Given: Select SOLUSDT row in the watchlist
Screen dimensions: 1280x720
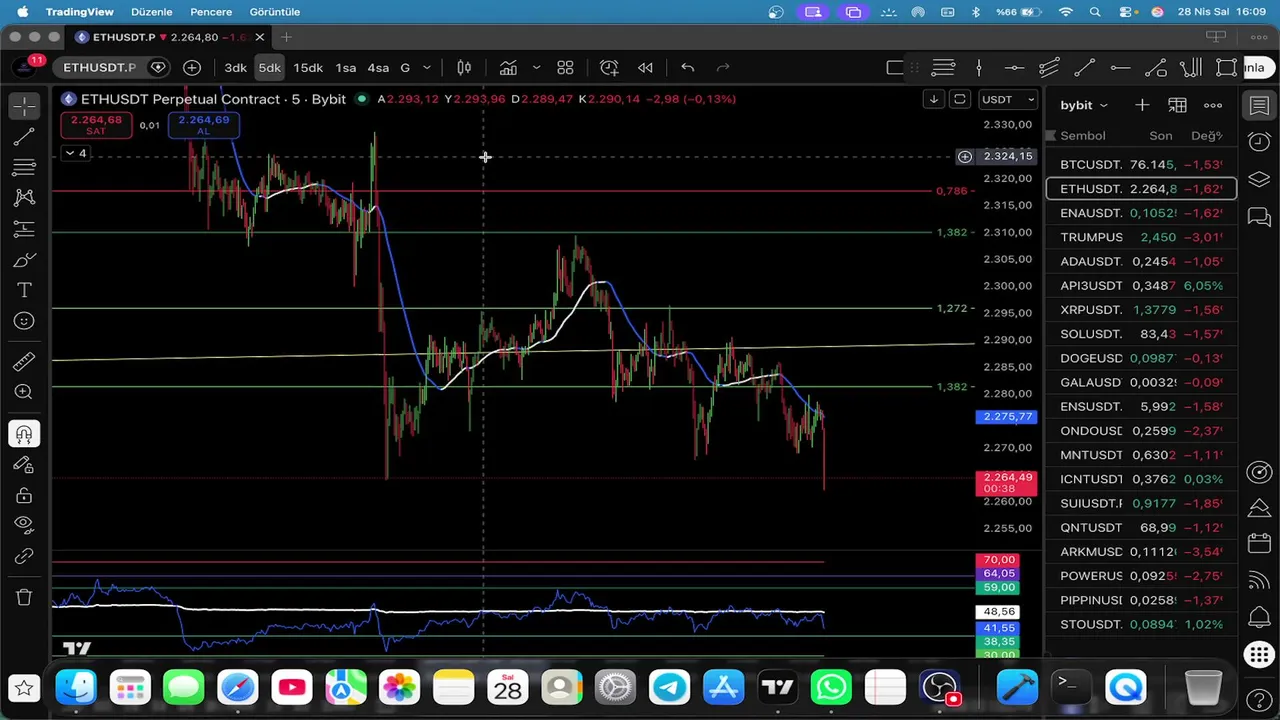Looking at the screenshot, I should pyautogui.click(x=1141, y=334).
